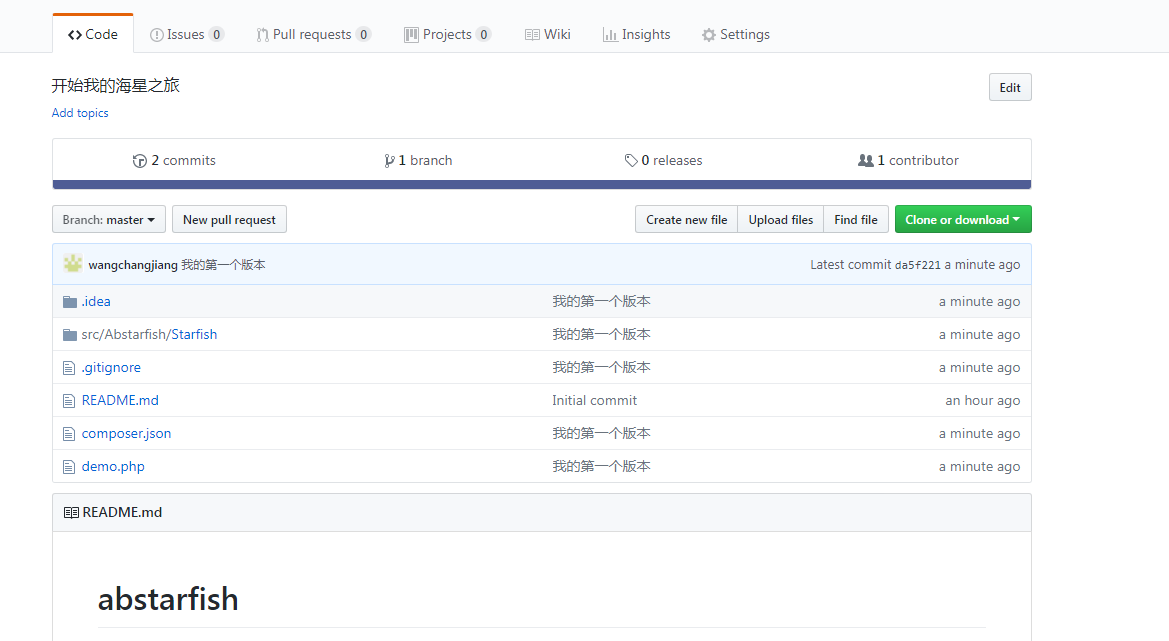Click wangchangjiang's avatar image

pyautogui.click(x=72, y=263)
